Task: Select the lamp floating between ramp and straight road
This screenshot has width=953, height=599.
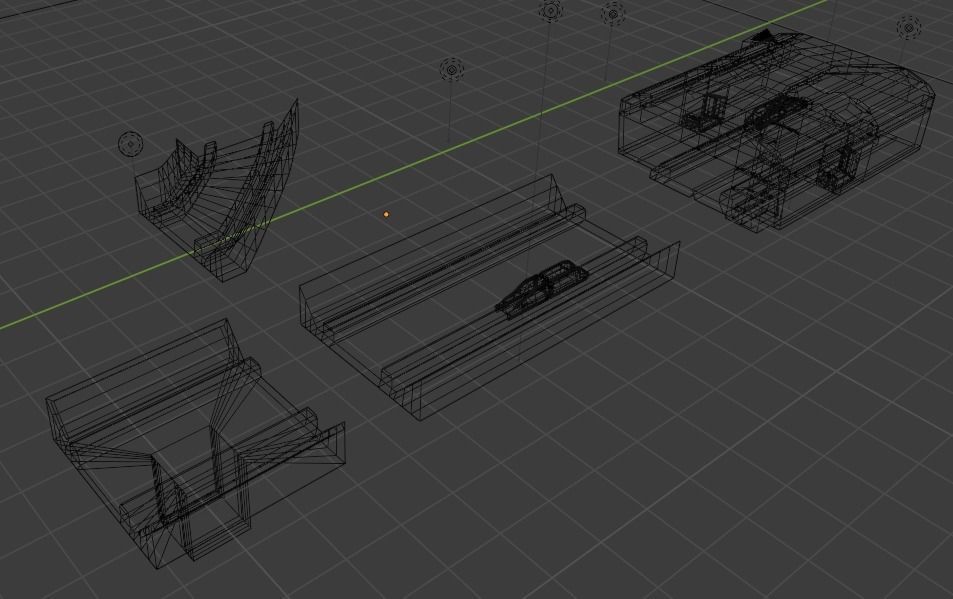Action: [x=452, y=70]
